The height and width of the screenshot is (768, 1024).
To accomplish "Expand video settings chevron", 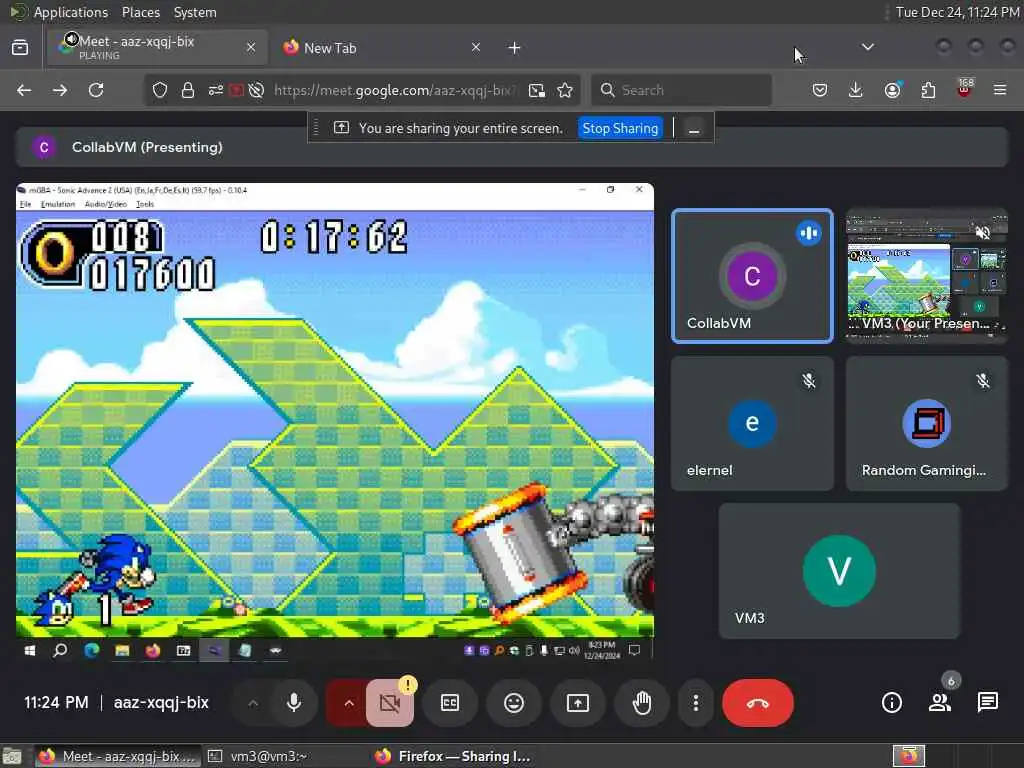I will pyautogui.click(x=349, y=703).
